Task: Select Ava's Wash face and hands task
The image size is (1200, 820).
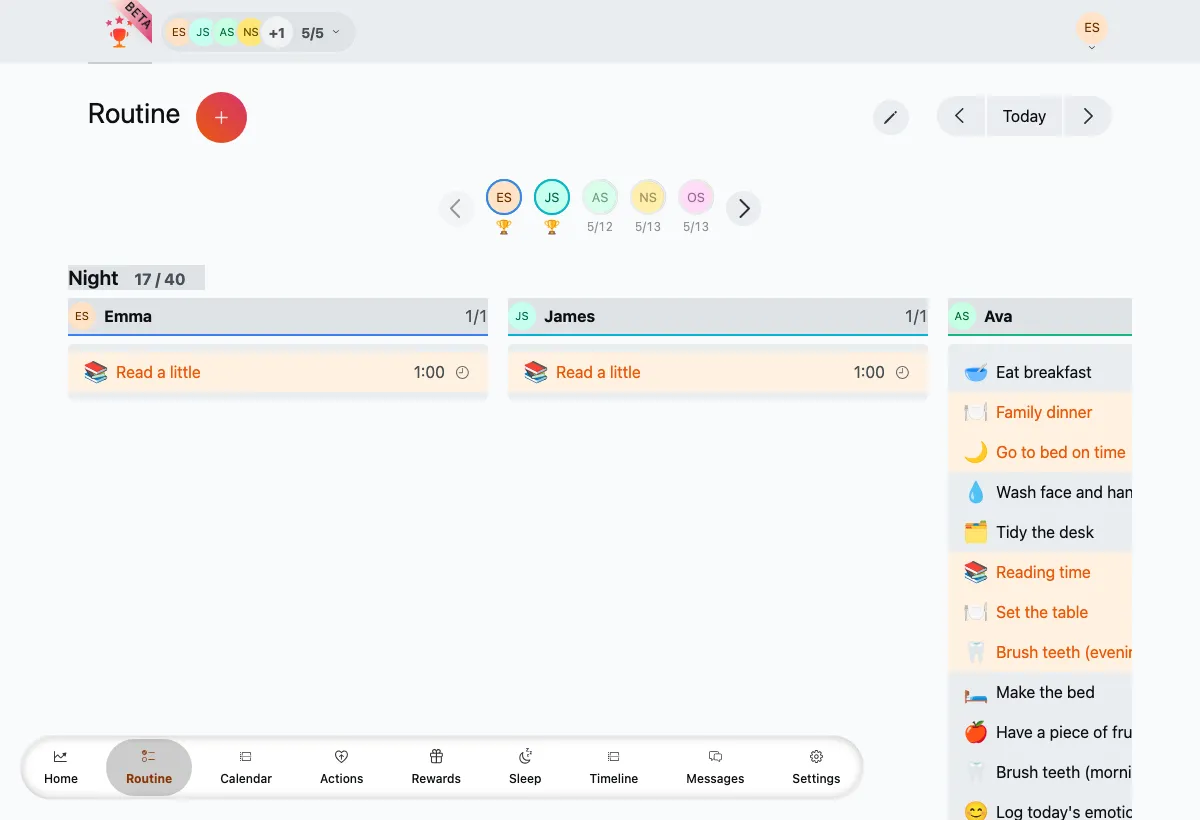Action: (x=1040, y=492)
